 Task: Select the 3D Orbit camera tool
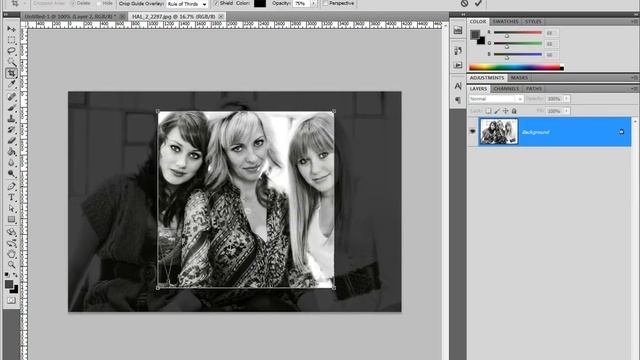pos(11,243)
